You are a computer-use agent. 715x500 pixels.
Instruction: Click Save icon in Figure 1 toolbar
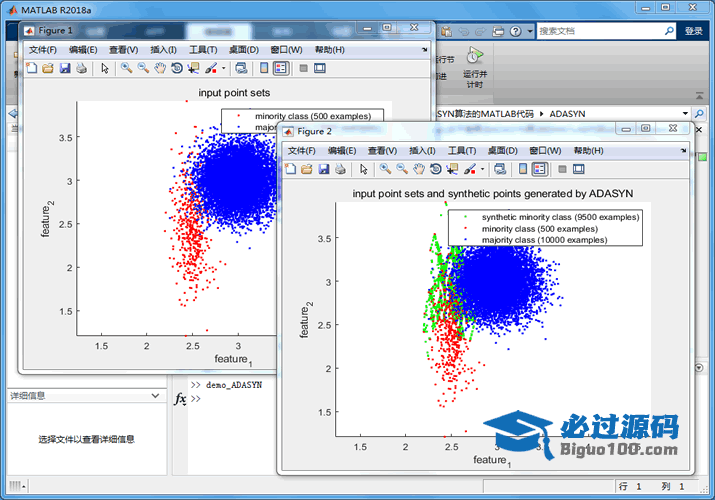pos(65,68)
